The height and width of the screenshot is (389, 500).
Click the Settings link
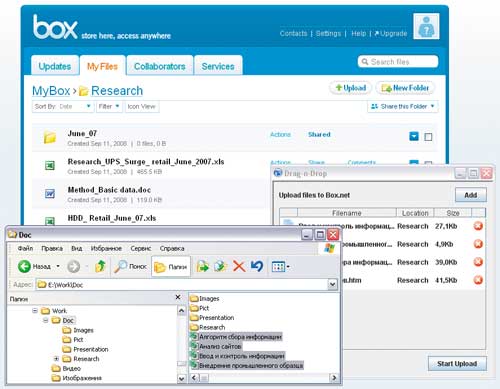328,33
